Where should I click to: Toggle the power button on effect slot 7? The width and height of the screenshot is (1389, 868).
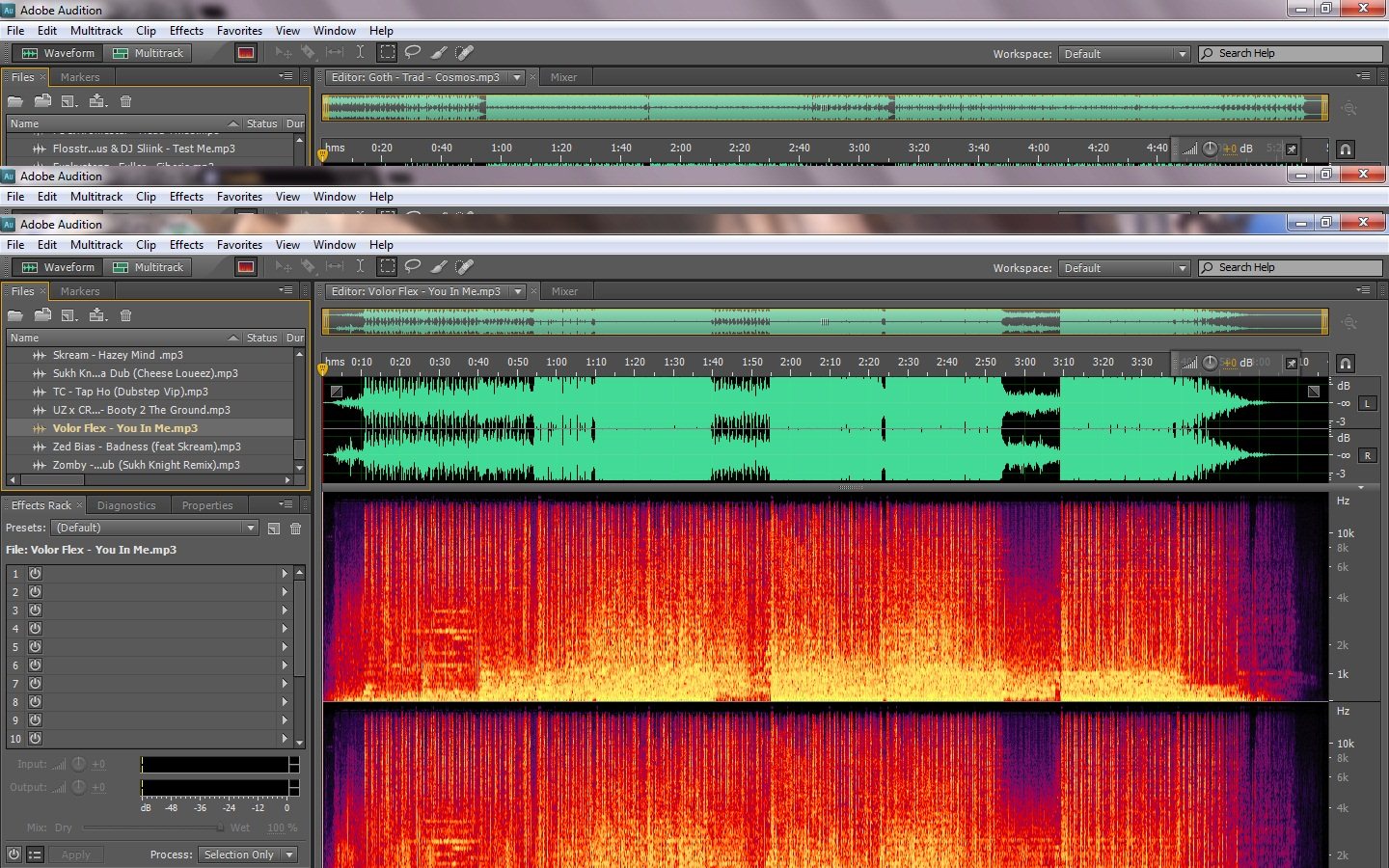coord(35,683)
